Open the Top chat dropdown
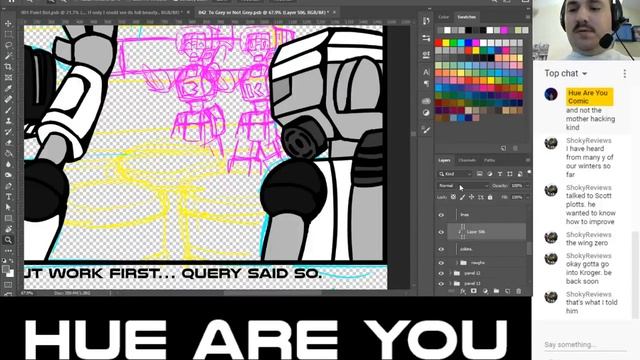 [x=566, y=73]
